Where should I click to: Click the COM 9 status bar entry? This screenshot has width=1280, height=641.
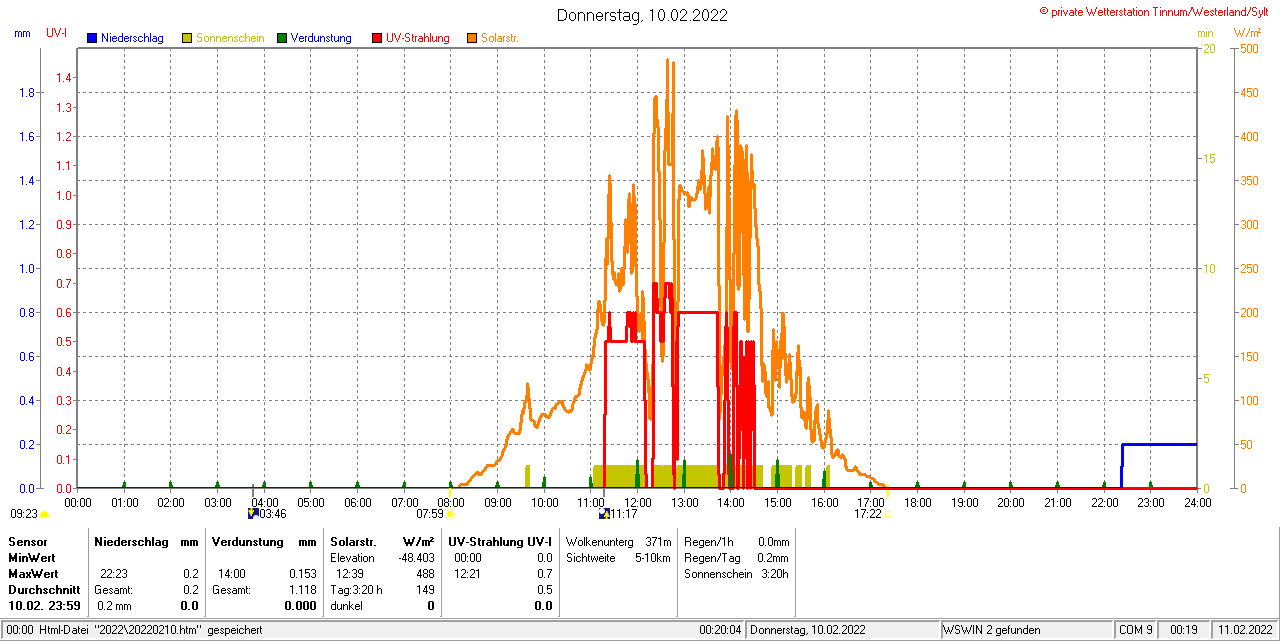tap(1136, 630)
